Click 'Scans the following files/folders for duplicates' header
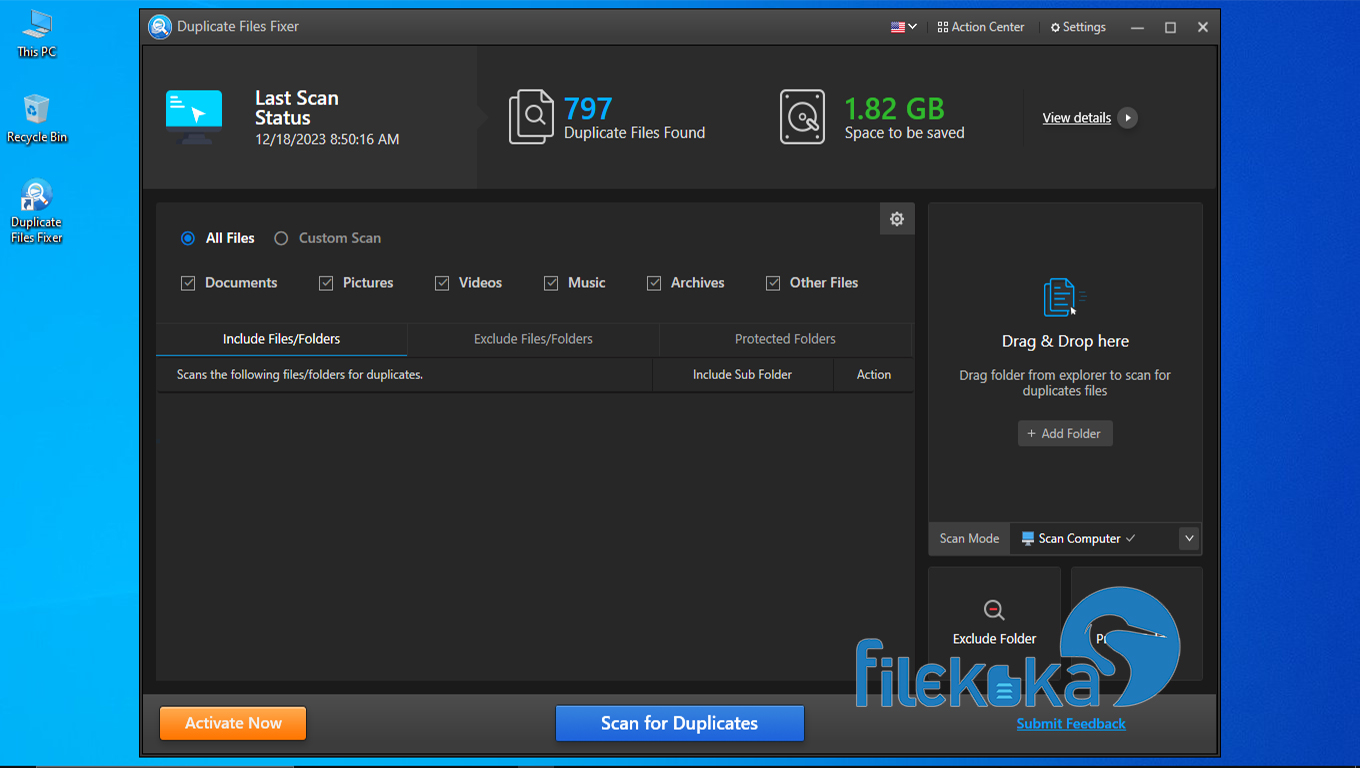Image resolution: width=1360 pixels, height=768 pixels. click(300, 375)
